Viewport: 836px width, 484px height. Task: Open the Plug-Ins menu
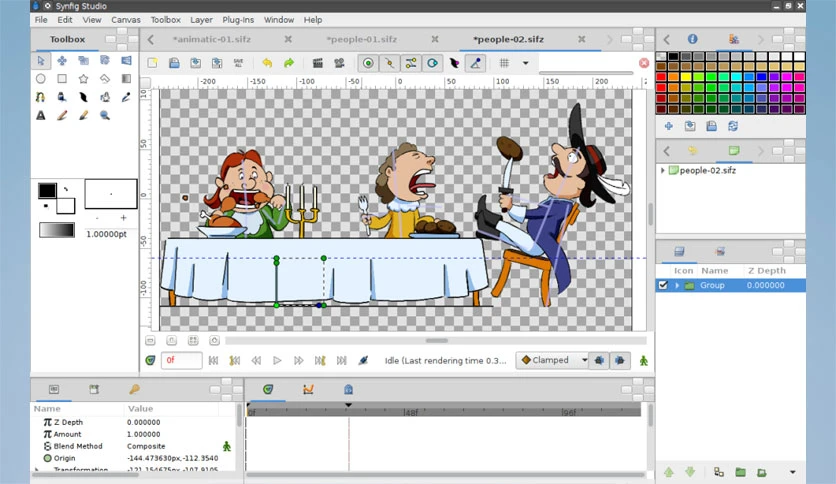point(238,20)
